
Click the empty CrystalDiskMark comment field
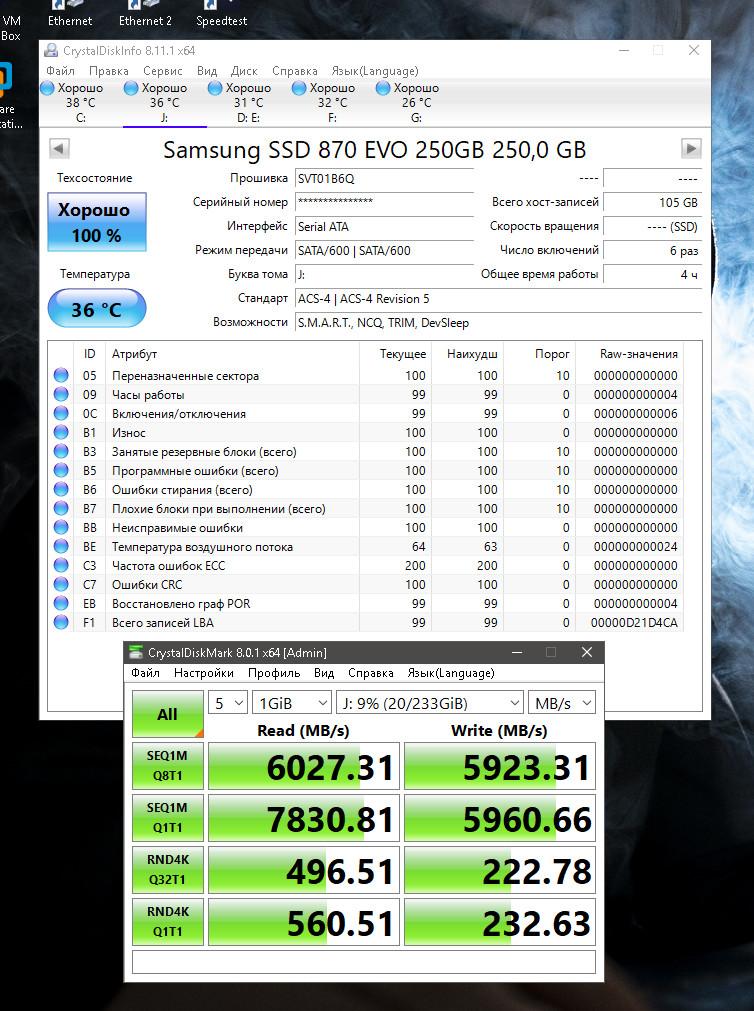(364, 962)
